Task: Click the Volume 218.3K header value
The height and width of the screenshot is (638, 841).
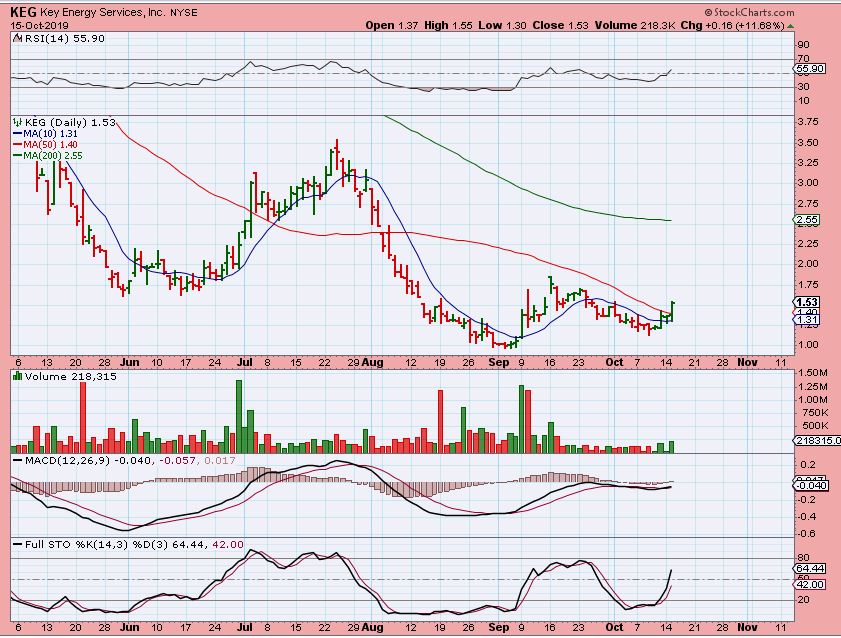Action: tap(635, 25)
